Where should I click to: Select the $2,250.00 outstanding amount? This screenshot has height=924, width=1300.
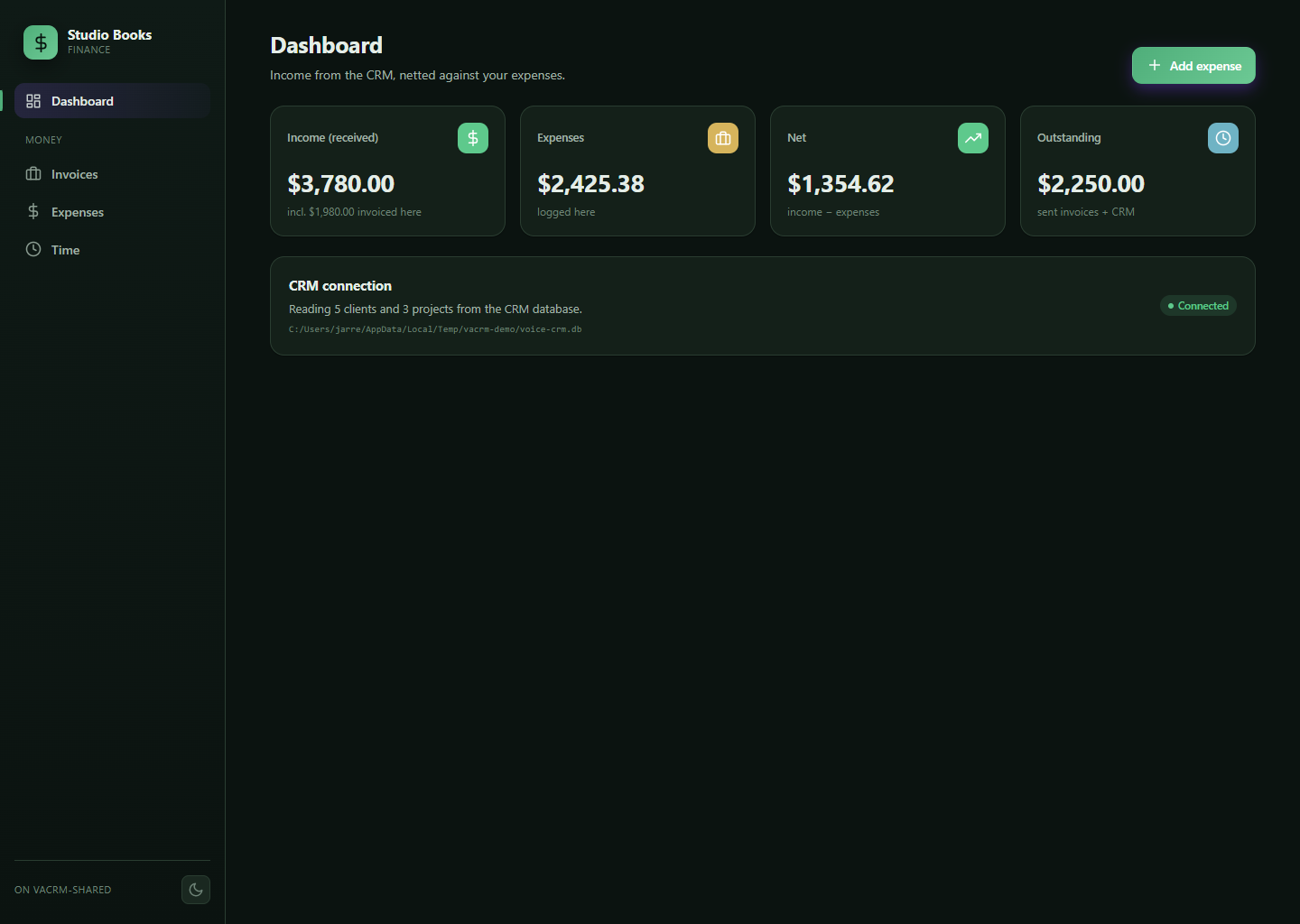point(1091,184)
